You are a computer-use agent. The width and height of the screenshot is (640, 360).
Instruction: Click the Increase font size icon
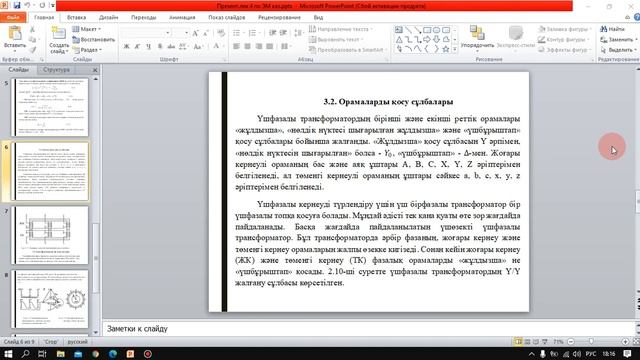pos(196,33)
